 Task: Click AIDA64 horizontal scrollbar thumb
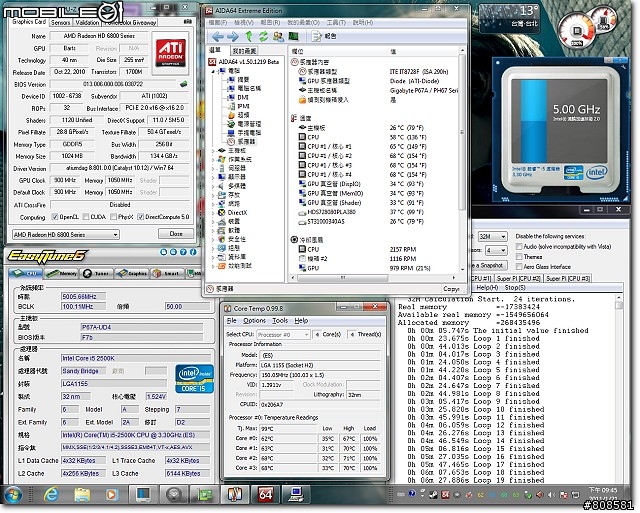pyautogui.click(x=342, y=278)
